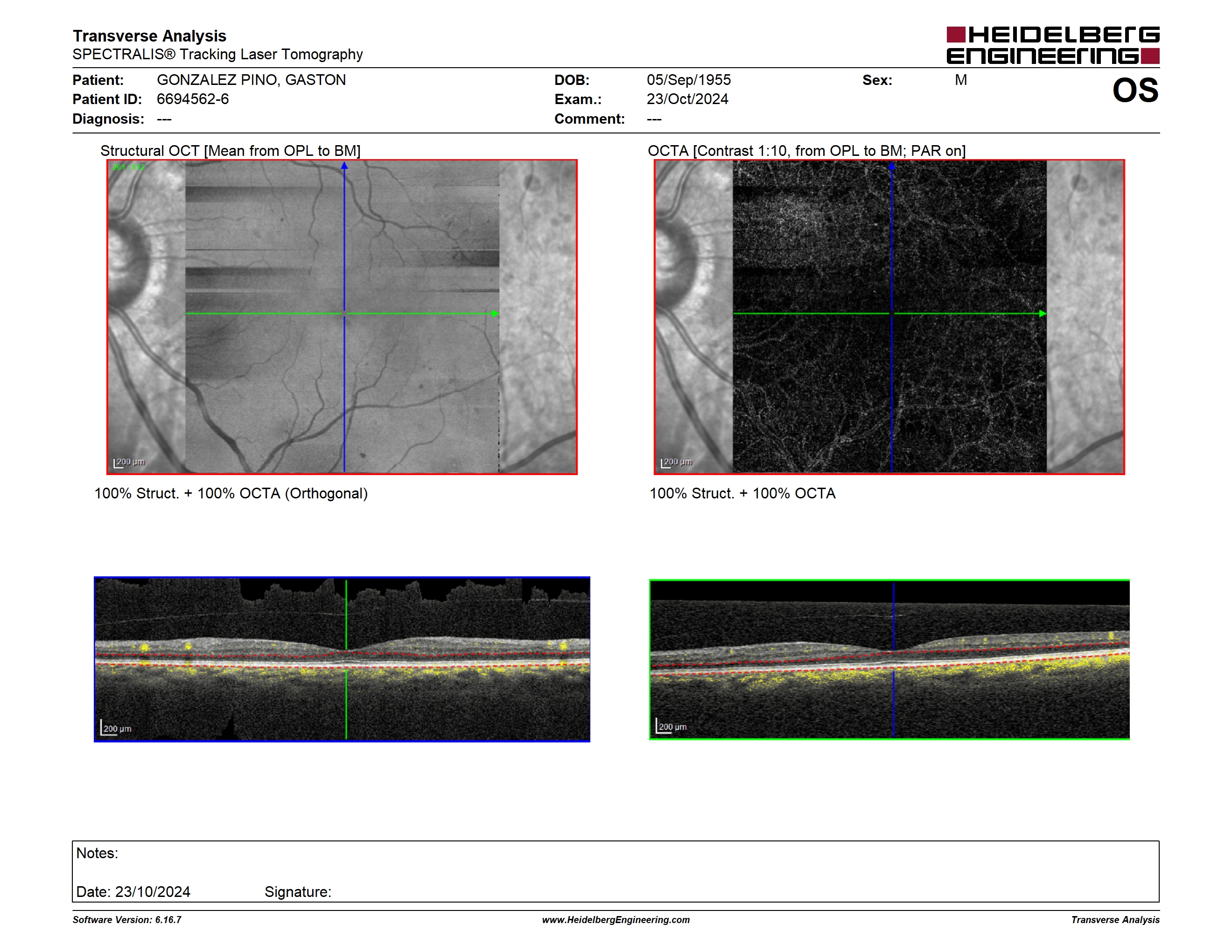Click the 200 µm scale bar on OCTA image

click(x=676, y=462)
